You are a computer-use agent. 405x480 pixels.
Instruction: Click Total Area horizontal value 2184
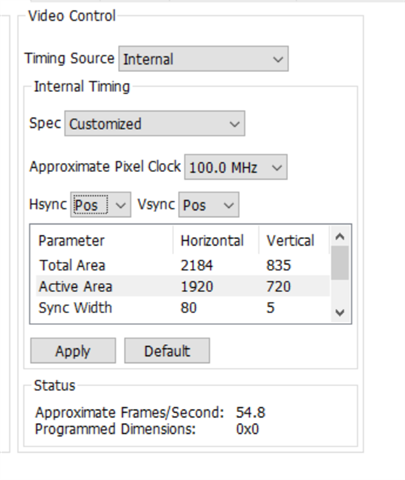point(197,265)
